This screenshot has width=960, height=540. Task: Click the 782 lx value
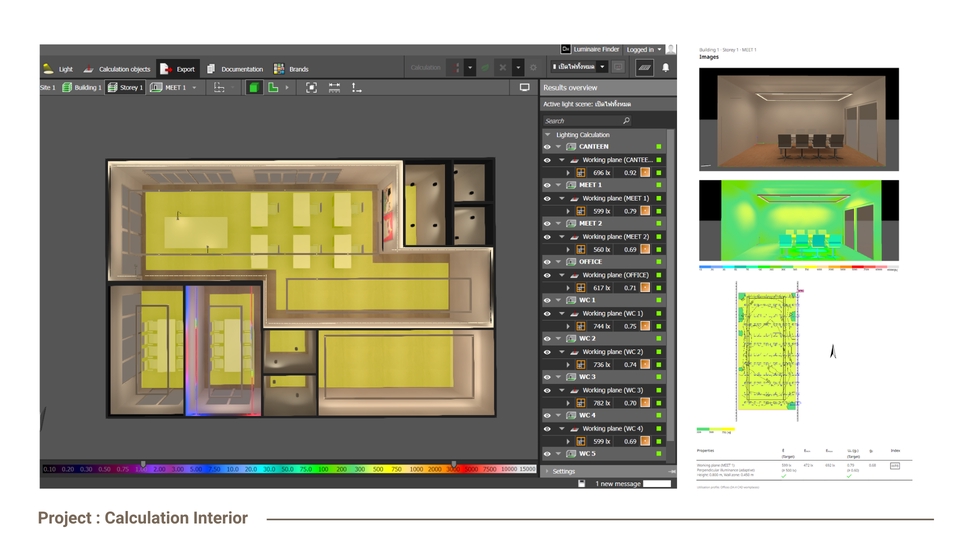tap(602, 403)
